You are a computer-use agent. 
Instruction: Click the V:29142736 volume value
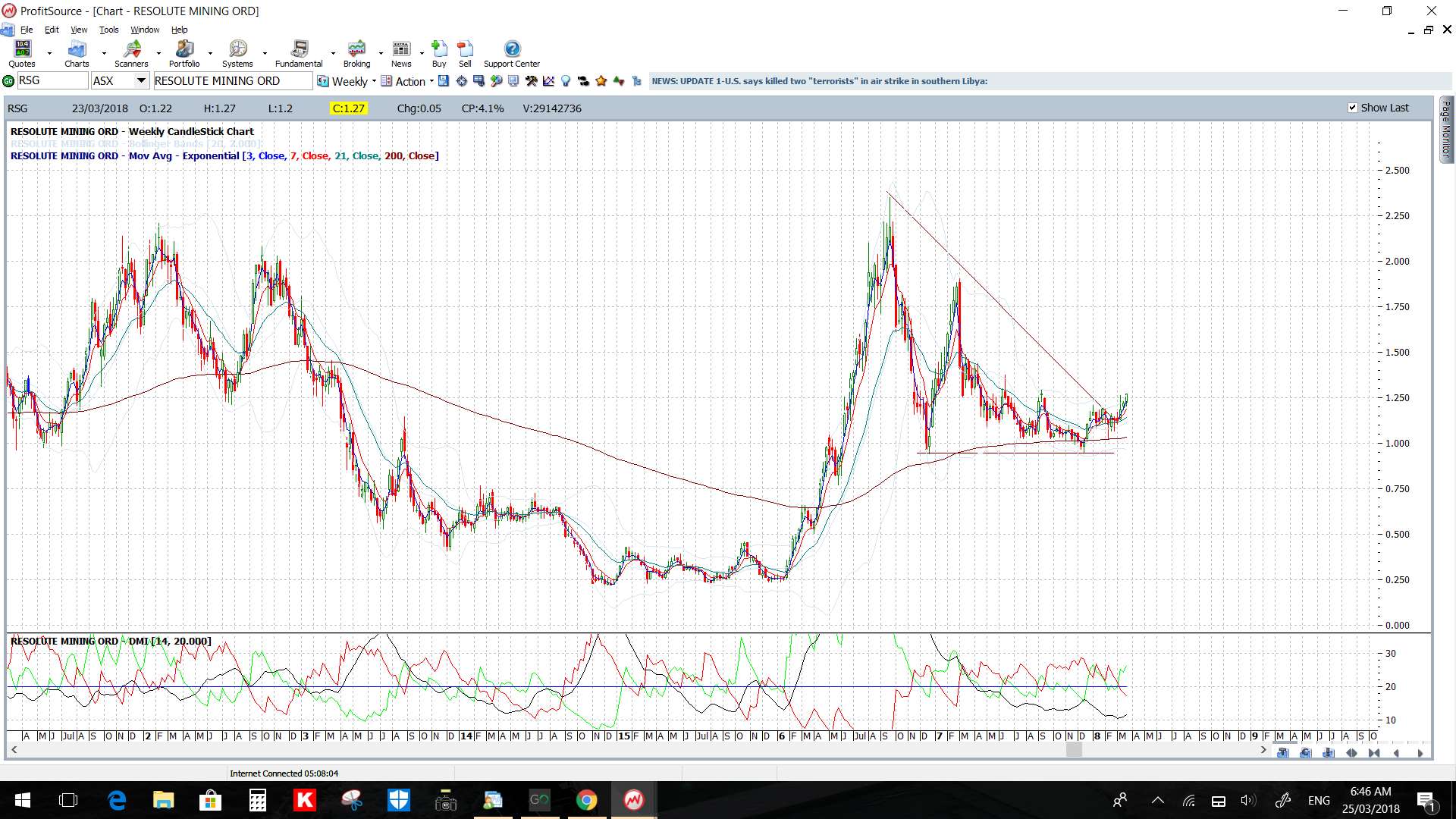(x=552, y=108)
